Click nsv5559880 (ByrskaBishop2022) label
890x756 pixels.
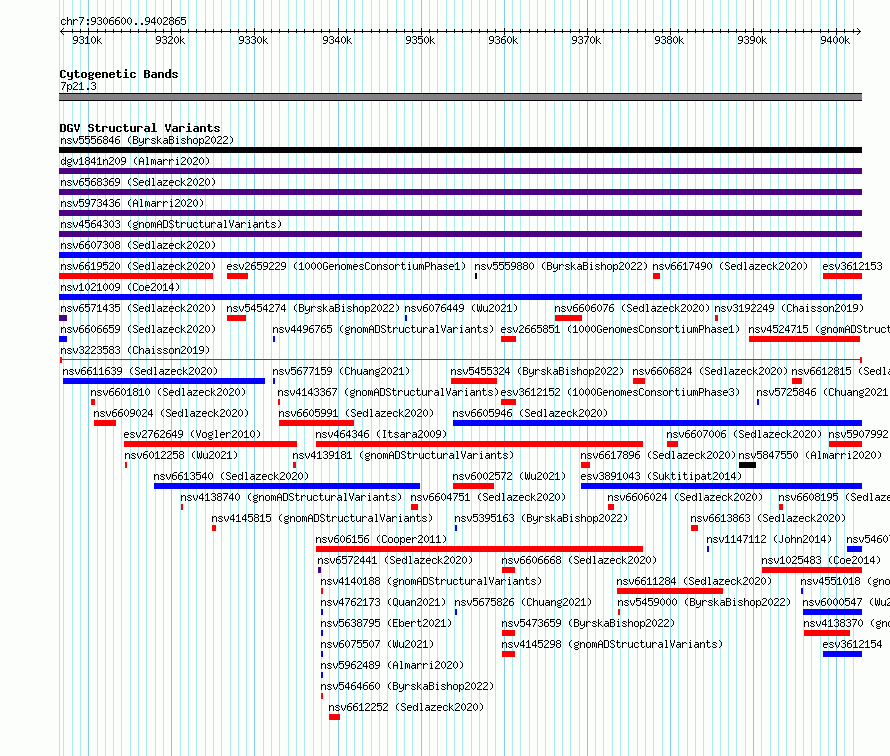tap(561, 266)
